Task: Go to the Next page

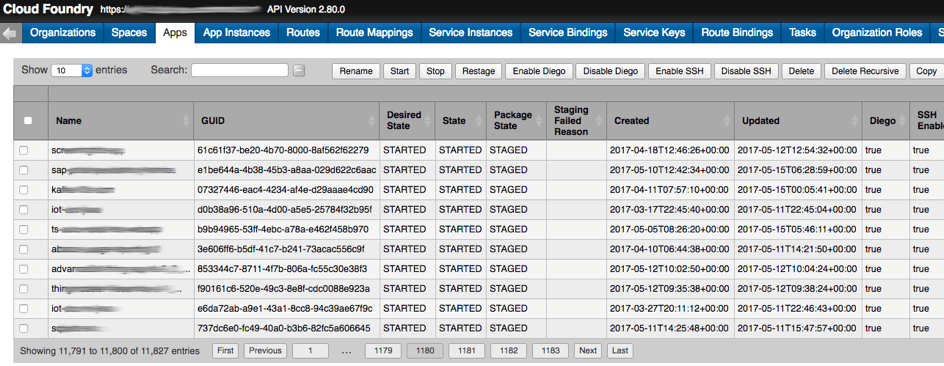Action: coord(588,350)
